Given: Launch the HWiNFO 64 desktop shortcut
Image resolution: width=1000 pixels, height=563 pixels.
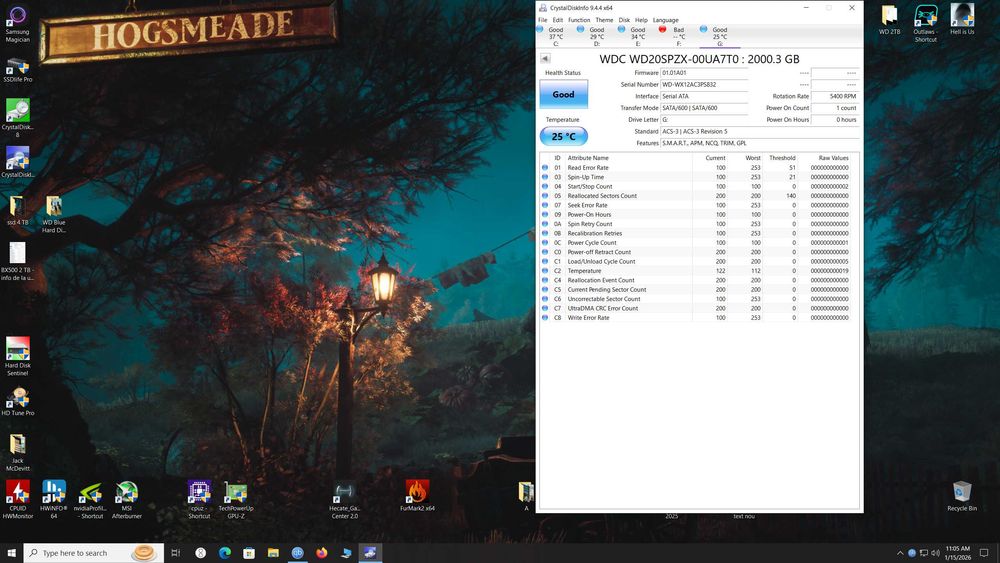Looking at the screenshot, I should pos(54,499).
